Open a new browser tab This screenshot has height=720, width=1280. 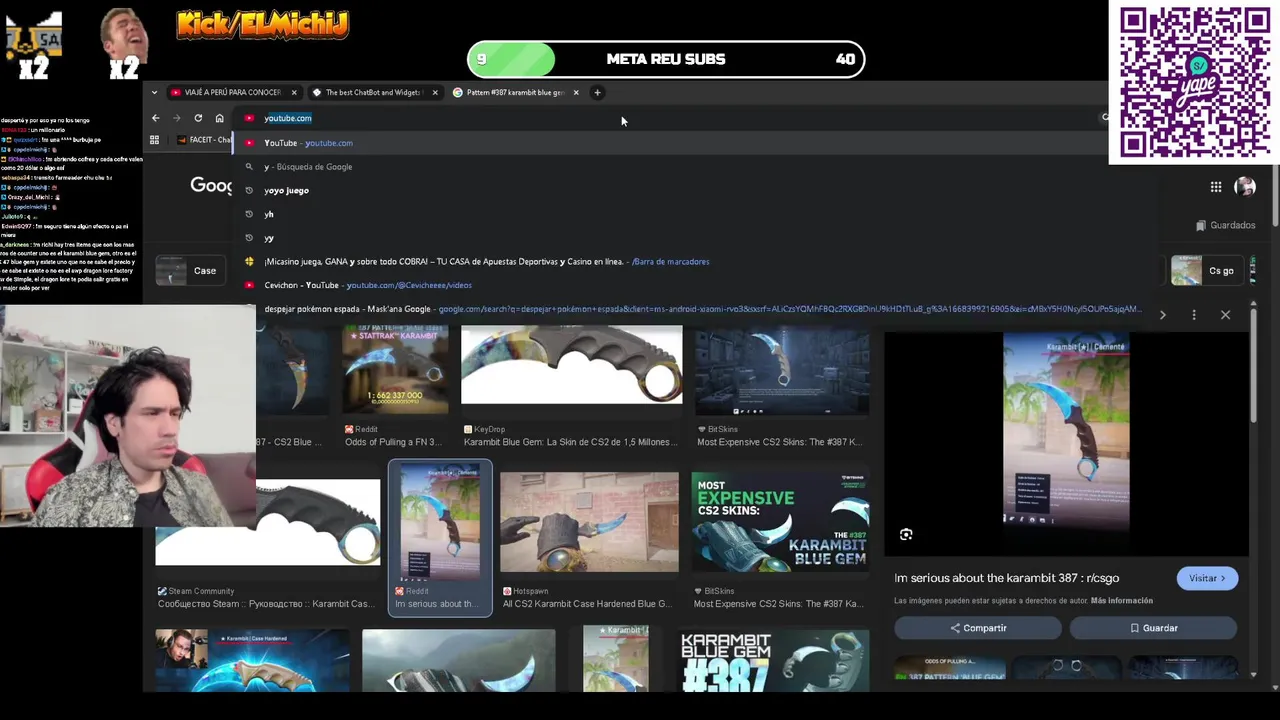(597, 93)
